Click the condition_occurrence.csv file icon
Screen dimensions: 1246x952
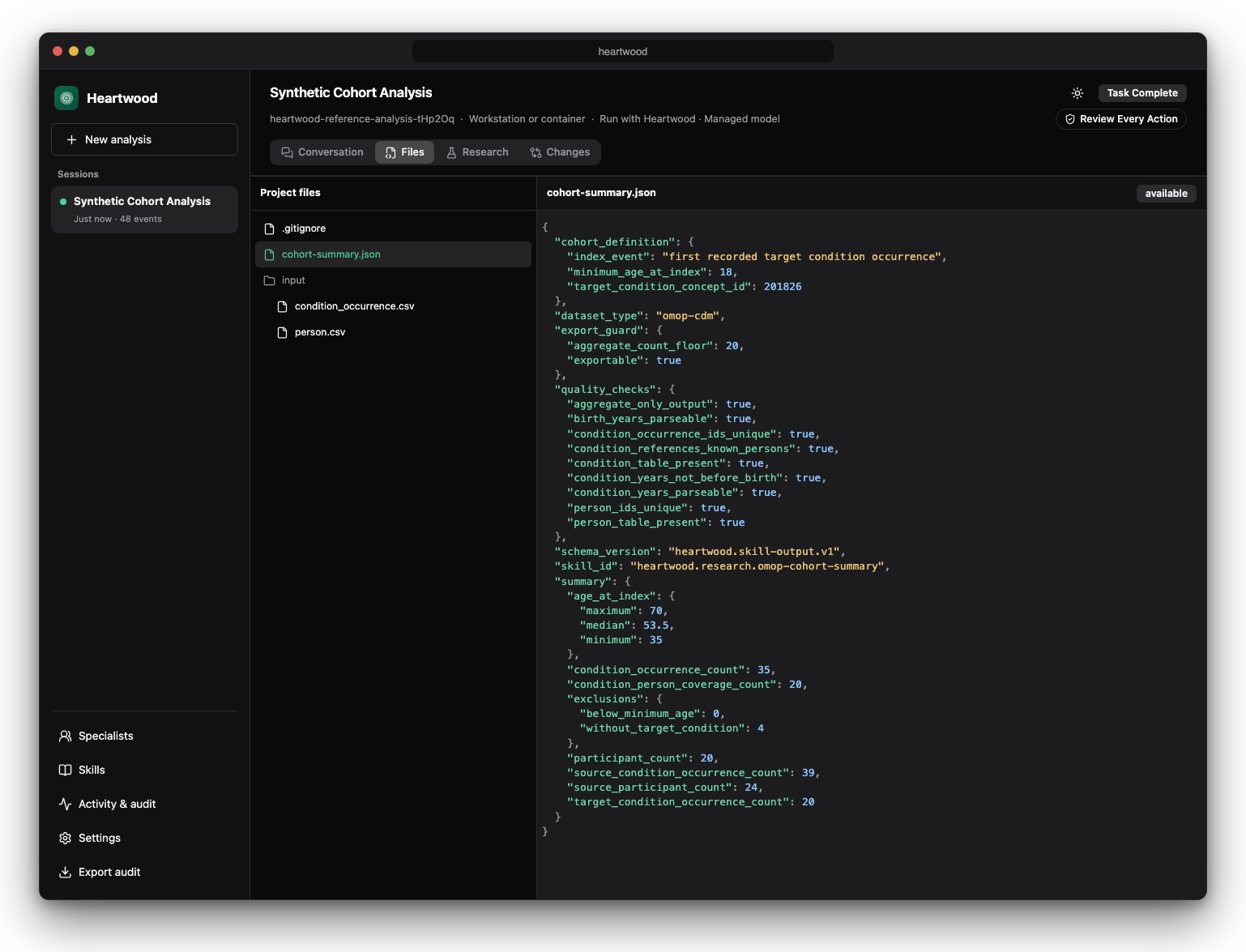tap(283, 306)
